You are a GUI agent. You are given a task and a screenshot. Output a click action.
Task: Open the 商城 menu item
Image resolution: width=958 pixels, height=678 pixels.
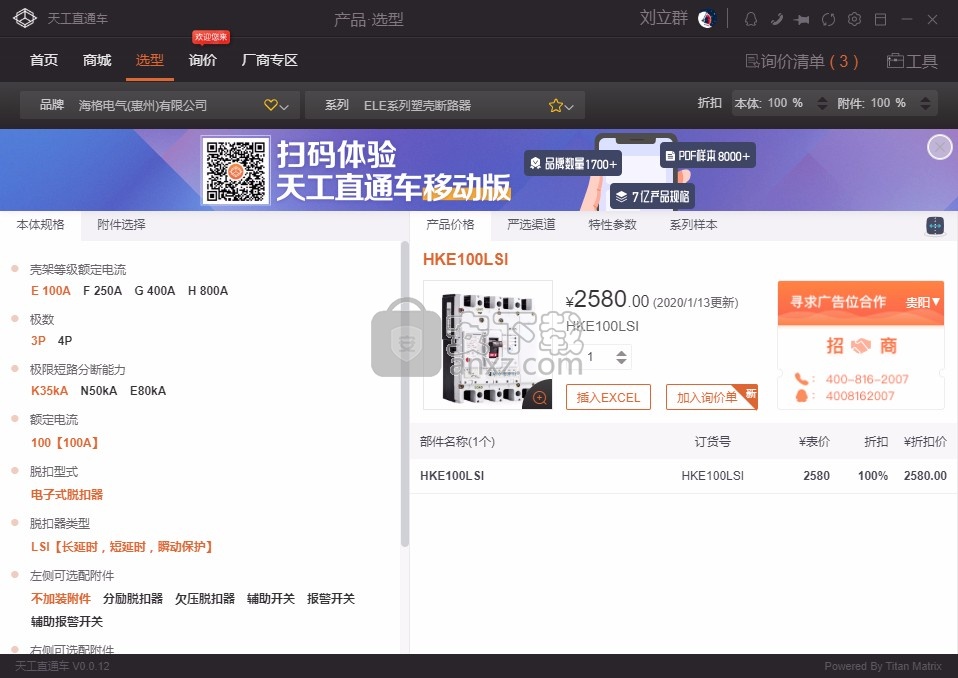coord(97,60)
